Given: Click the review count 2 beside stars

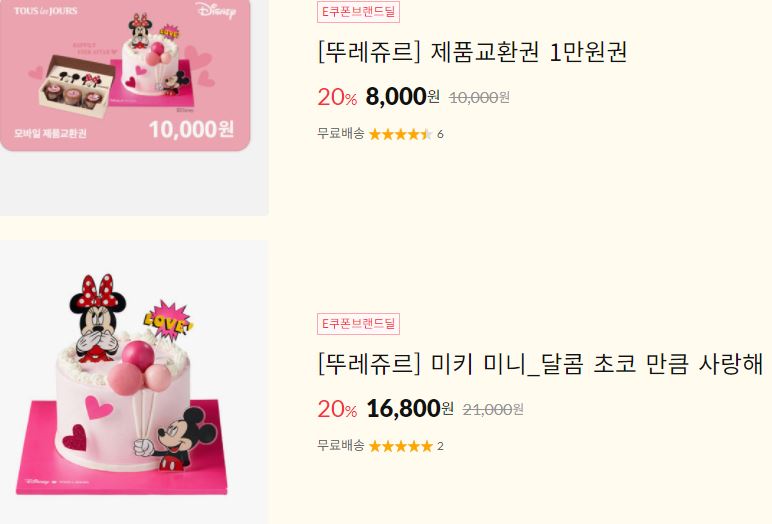Looking at the screenshot, I should (440, 446).
